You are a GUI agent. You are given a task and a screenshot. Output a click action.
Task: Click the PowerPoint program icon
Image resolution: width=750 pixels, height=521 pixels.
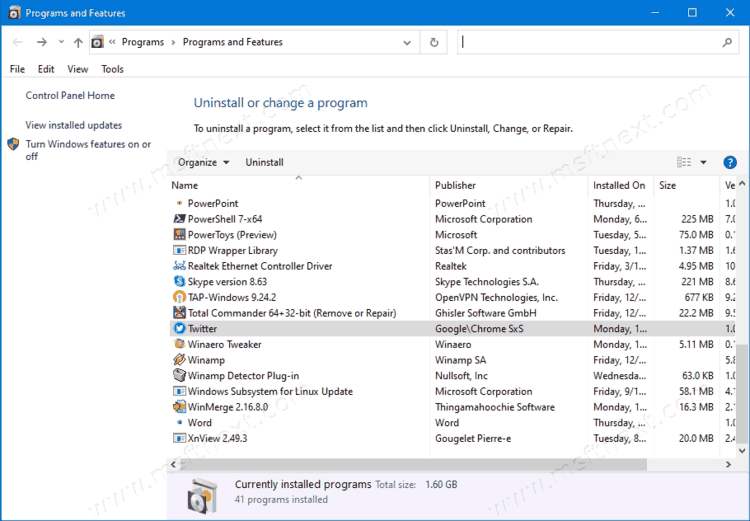coord(179,203)
